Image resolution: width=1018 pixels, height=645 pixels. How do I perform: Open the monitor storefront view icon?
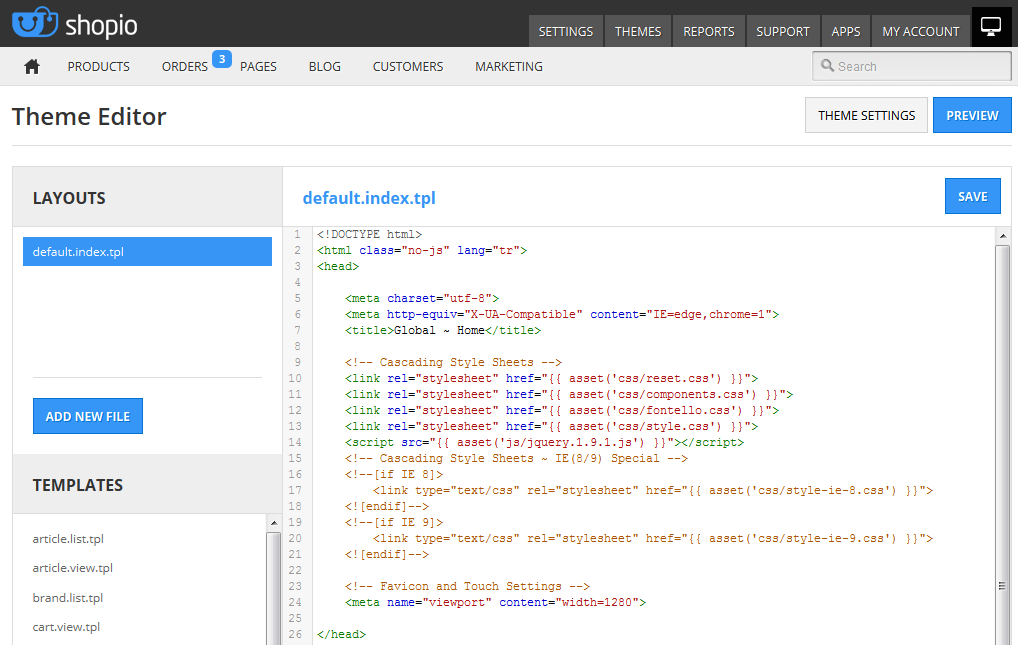pyautogui.click(x=991, y=27)
